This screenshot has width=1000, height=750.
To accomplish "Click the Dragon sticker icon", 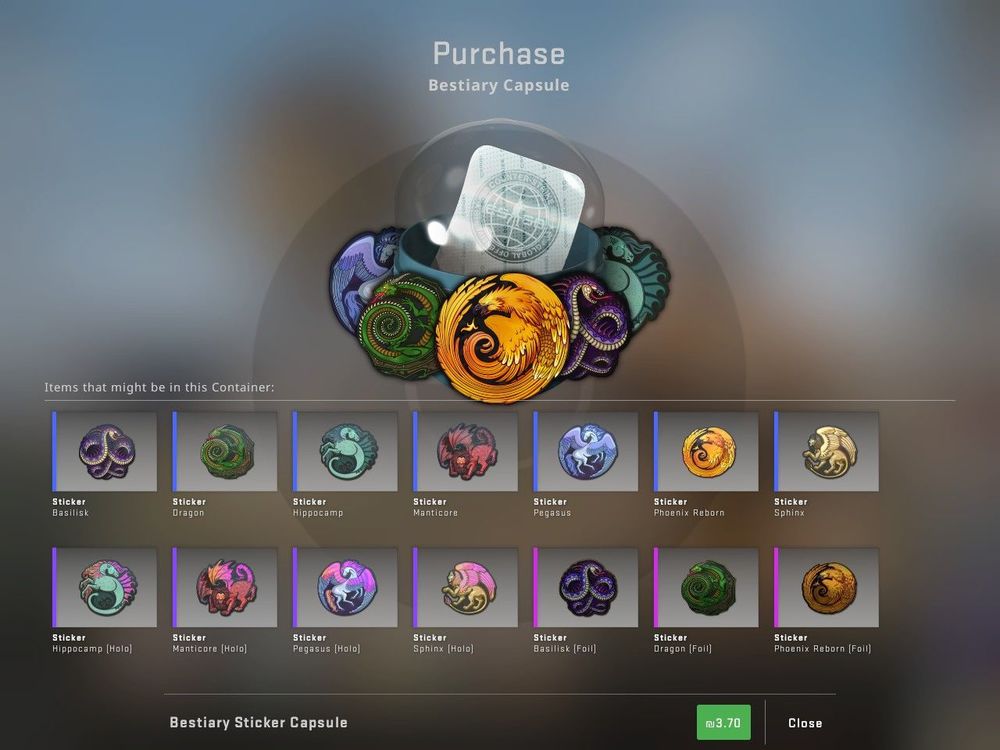I will tap(225, 452).
